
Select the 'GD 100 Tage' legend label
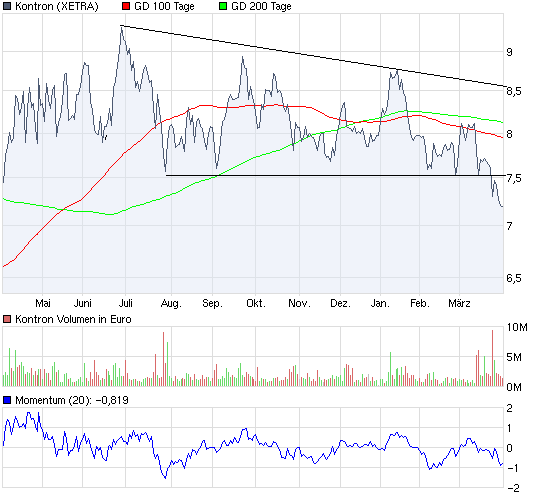pyautogui.click(x=164, y=6)
